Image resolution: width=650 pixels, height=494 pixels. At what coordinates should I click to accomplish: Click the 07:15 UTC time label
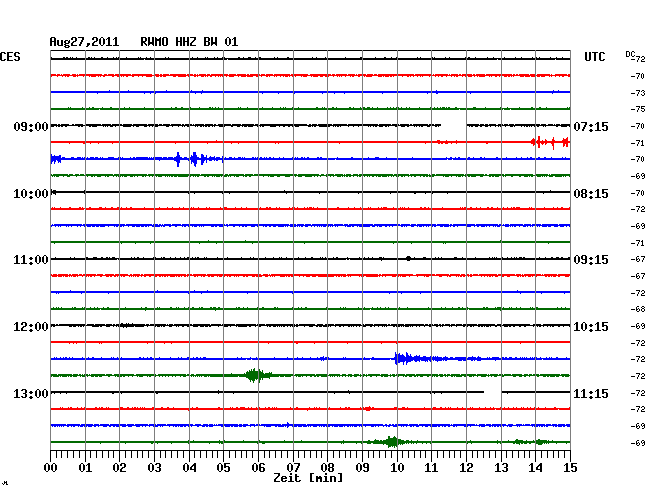(x=591, y=126)
